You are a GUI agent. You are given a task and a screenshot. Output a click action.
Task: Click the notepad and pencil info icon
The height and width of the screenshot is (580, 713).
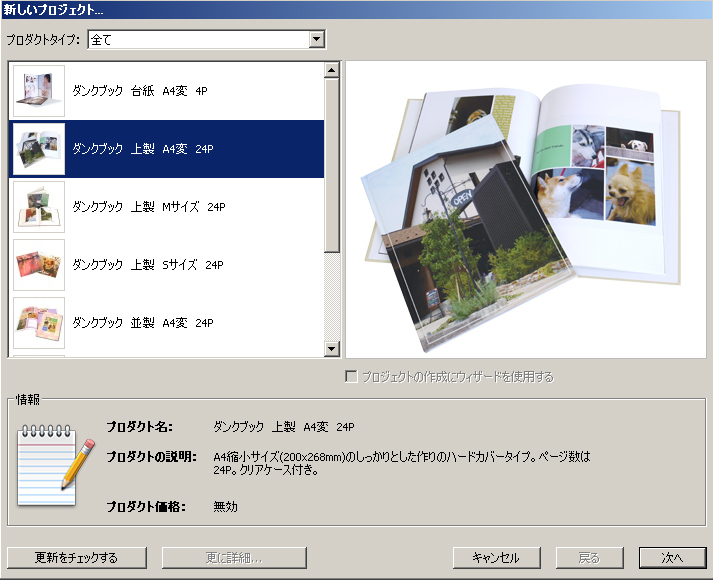coord(55,465)
